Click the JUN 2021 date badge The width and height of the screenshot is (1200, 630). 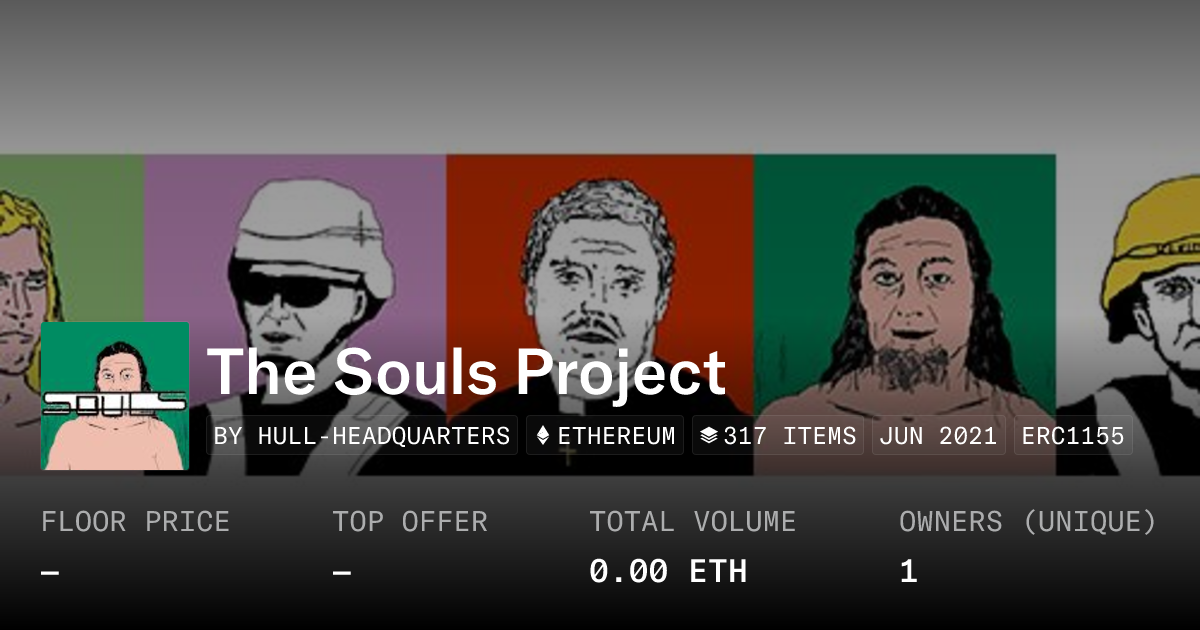[x=938, y=436]
